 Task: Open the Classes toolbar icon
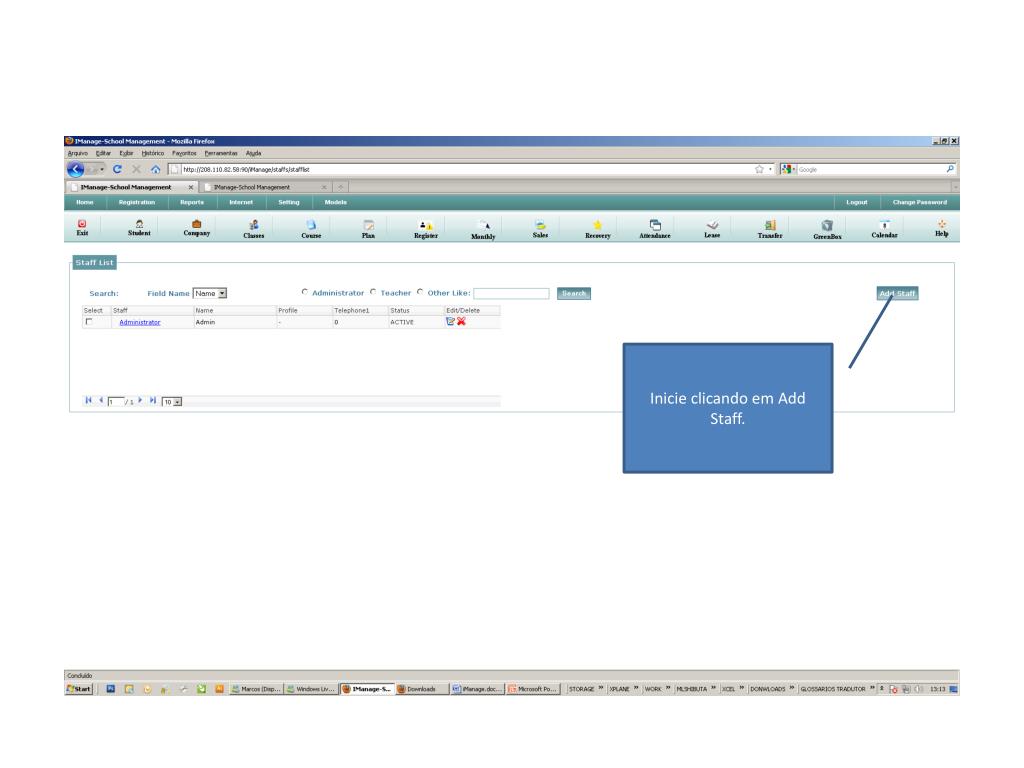pyautogui.click(x=253, y=229)
